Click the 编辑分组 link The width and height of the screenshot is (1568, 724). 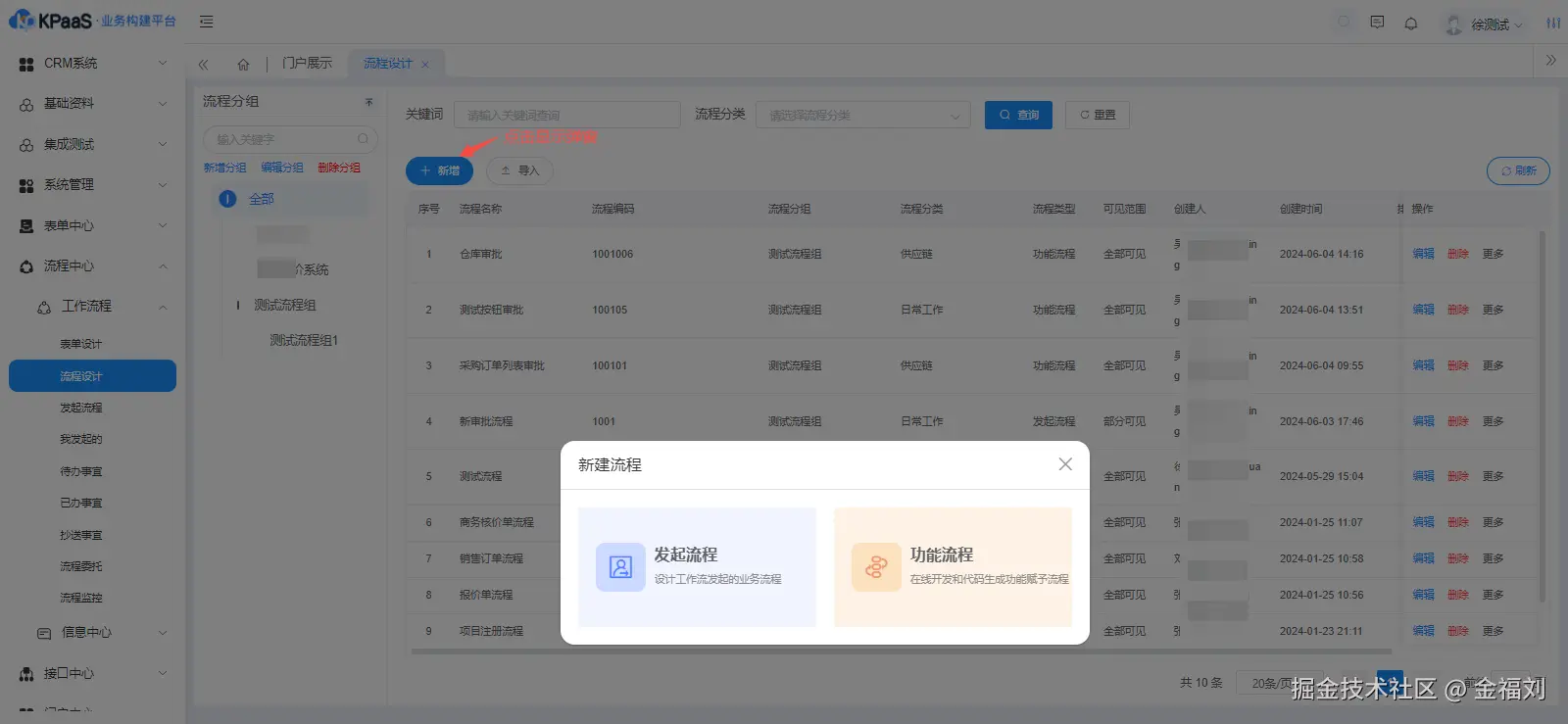pos(282,168)
